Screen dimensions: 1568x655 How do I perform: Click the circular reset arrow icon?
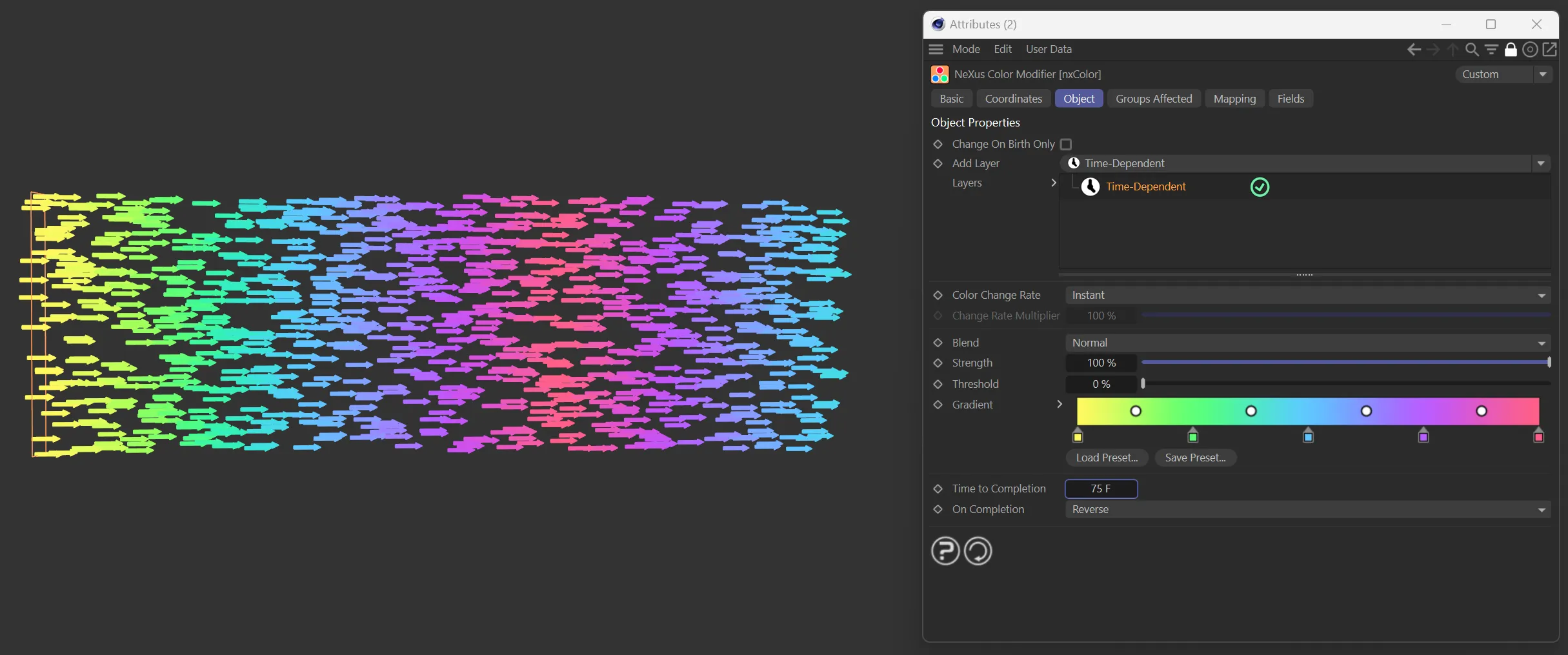[x=978, y=551]
